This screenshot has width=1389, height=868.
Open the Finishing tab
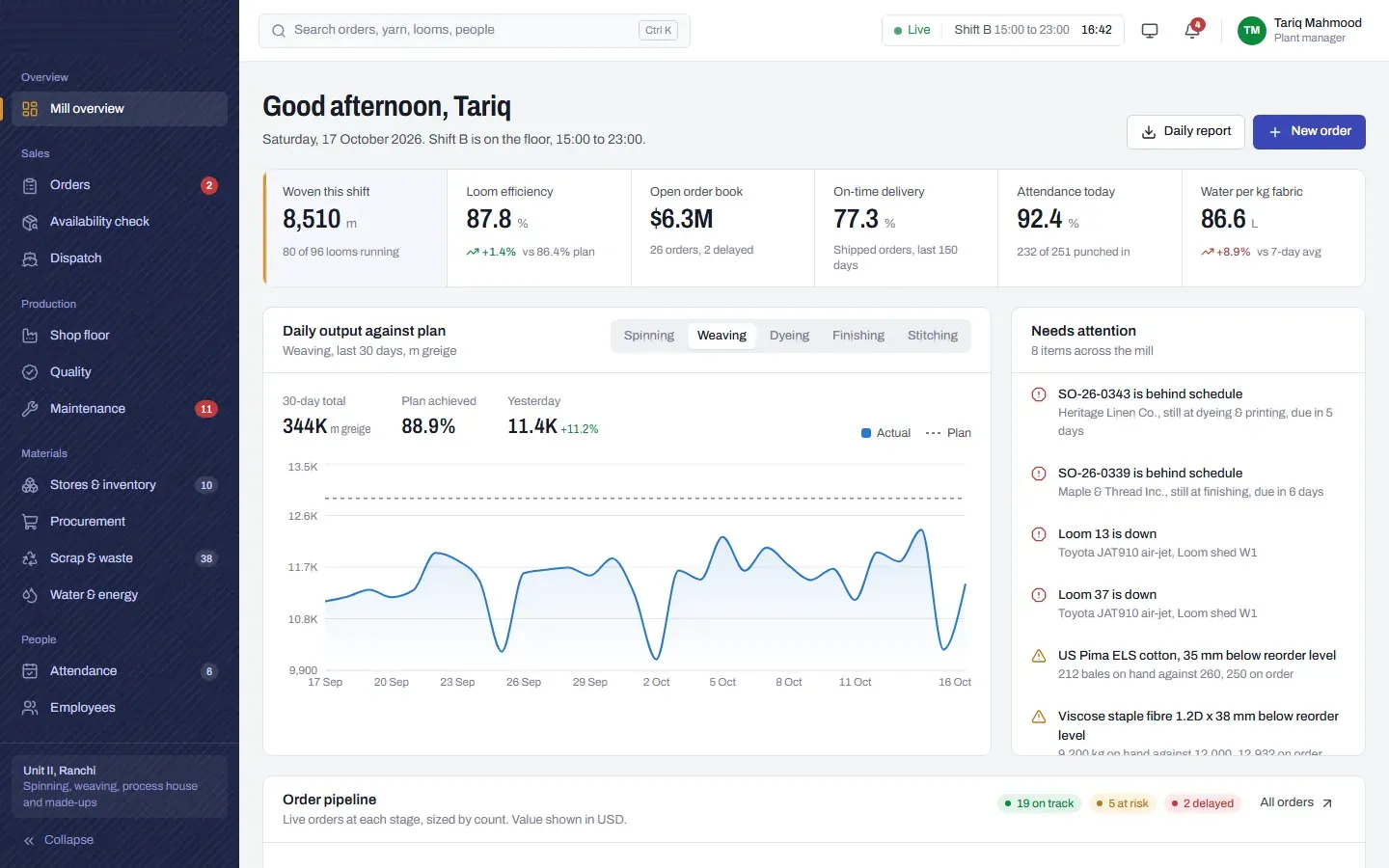click(x=858, y=336)
